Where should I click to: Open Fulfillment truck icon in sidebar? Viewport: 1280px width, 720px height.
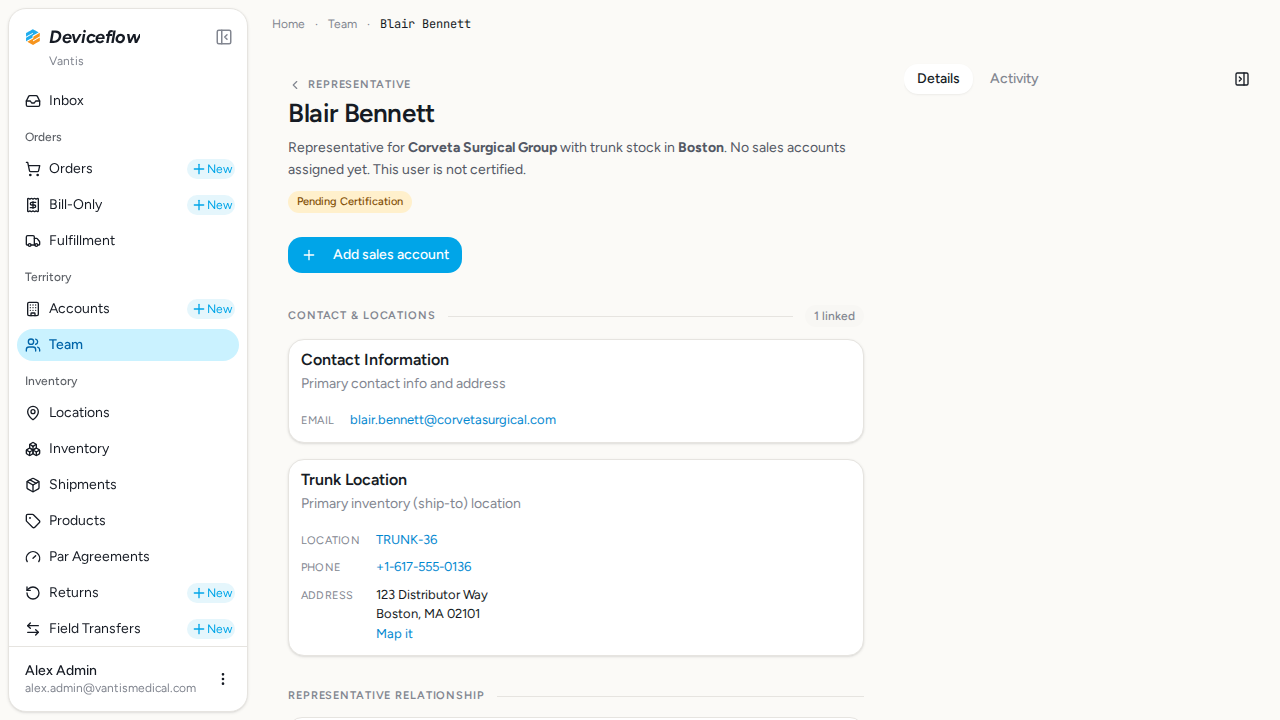[x=33, y=241]
